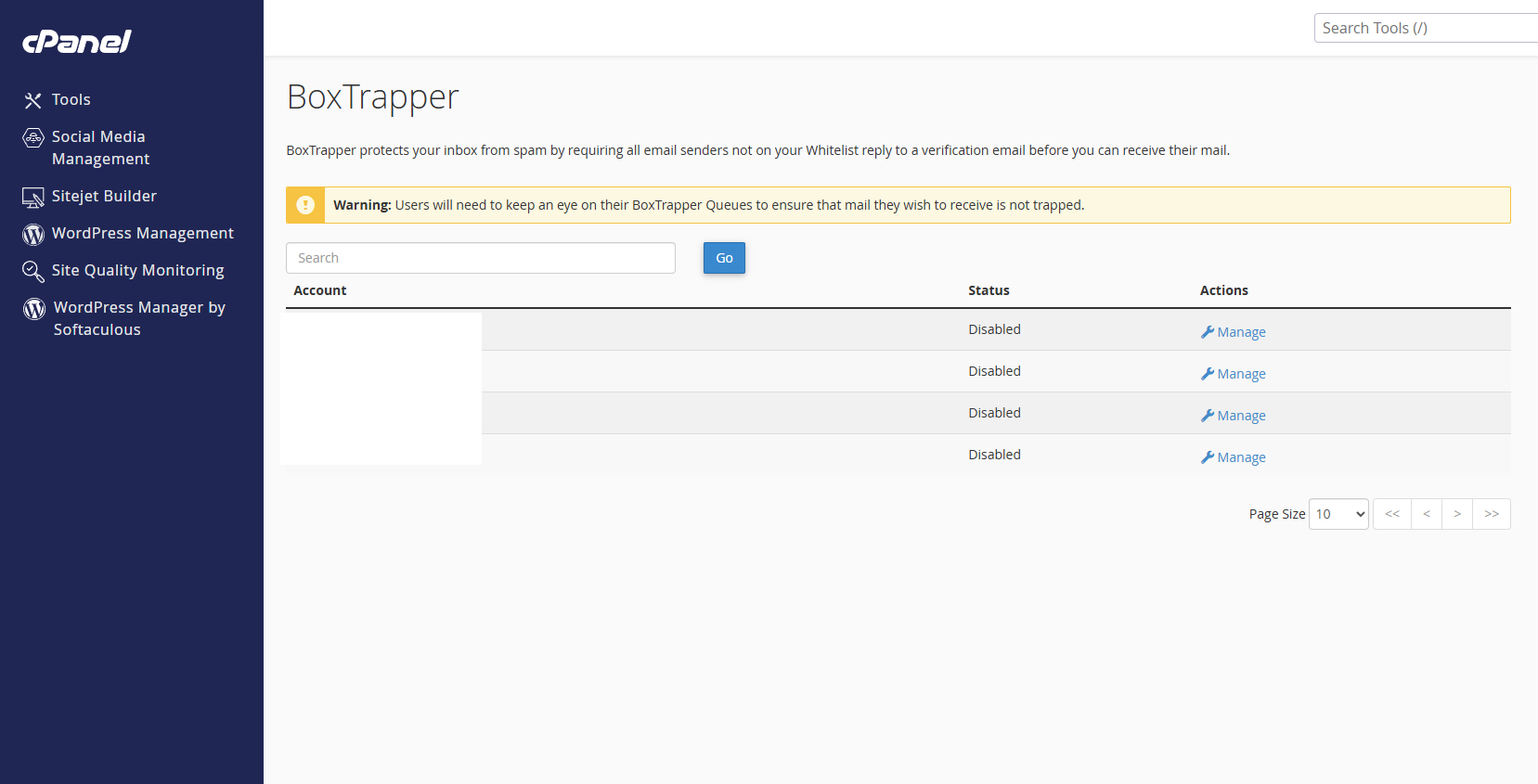
Task: Open WordPress Manager by Softaculous
Action: pyautogui.click(x=139, y=318)
